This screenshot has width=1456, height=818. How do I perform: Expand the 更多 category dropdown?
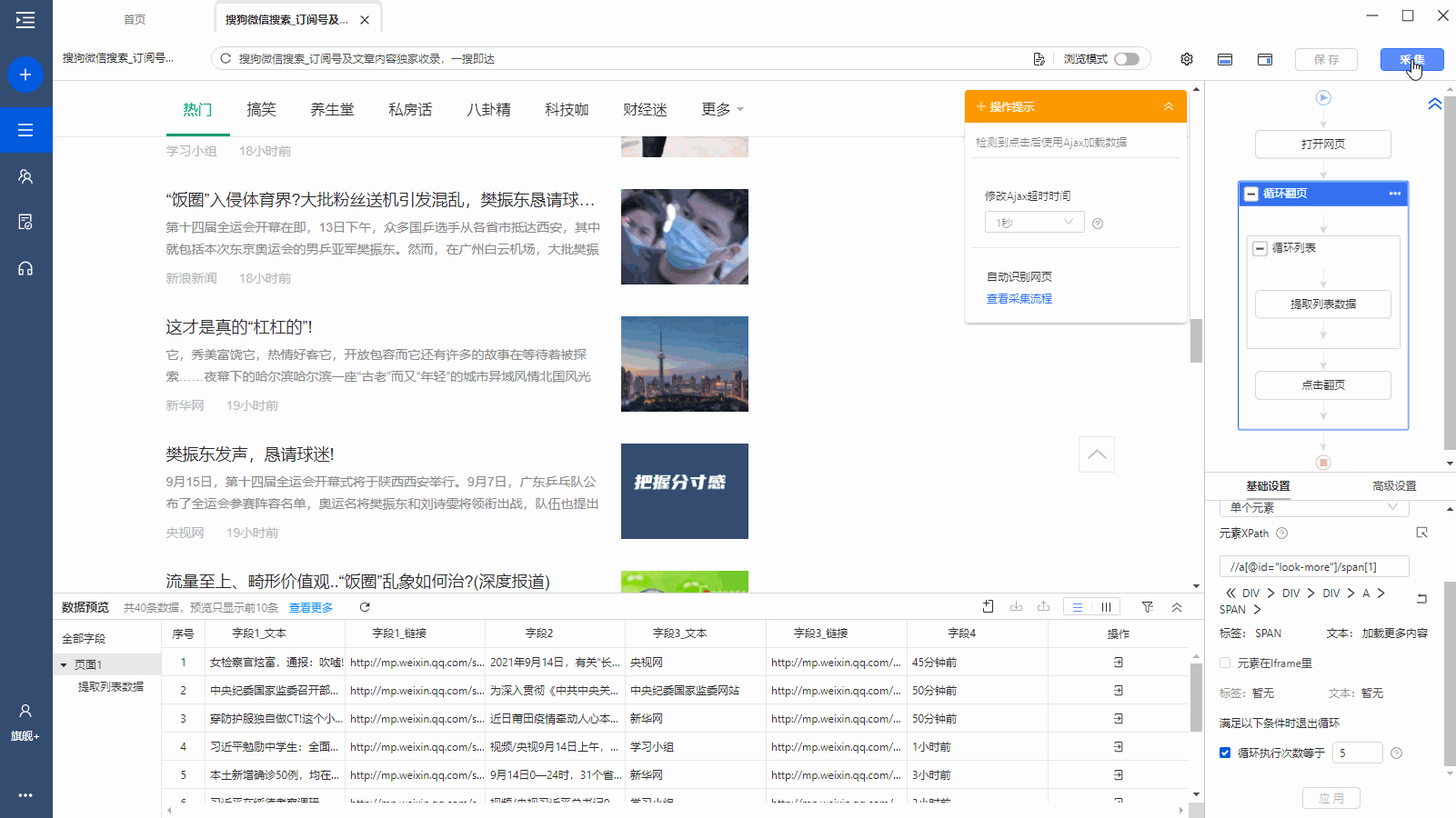723,110
